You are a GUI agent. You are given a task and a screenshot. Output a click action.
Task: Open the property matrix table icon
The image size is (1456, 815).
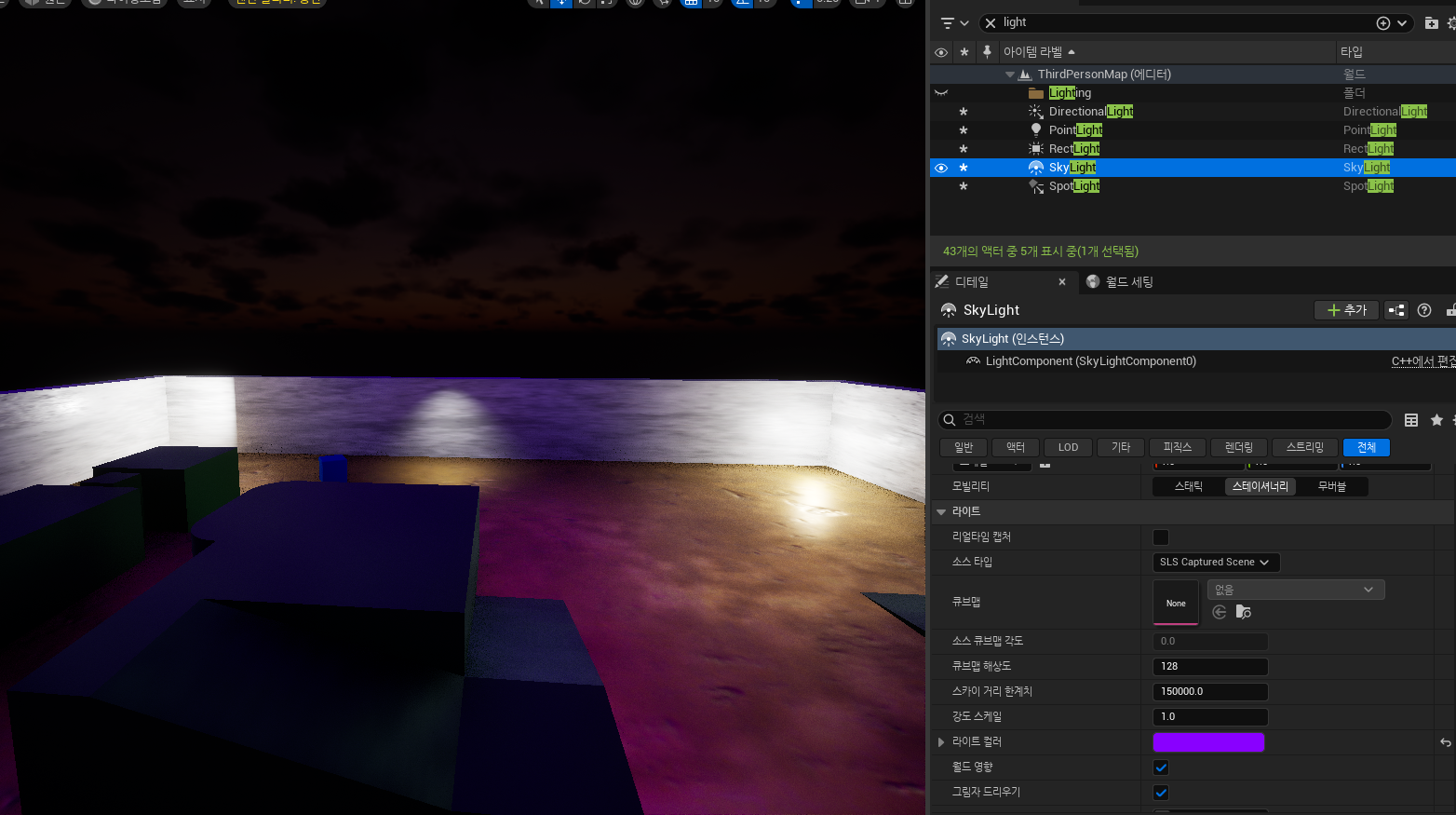pyautogui.click(x=1411, y=420)
